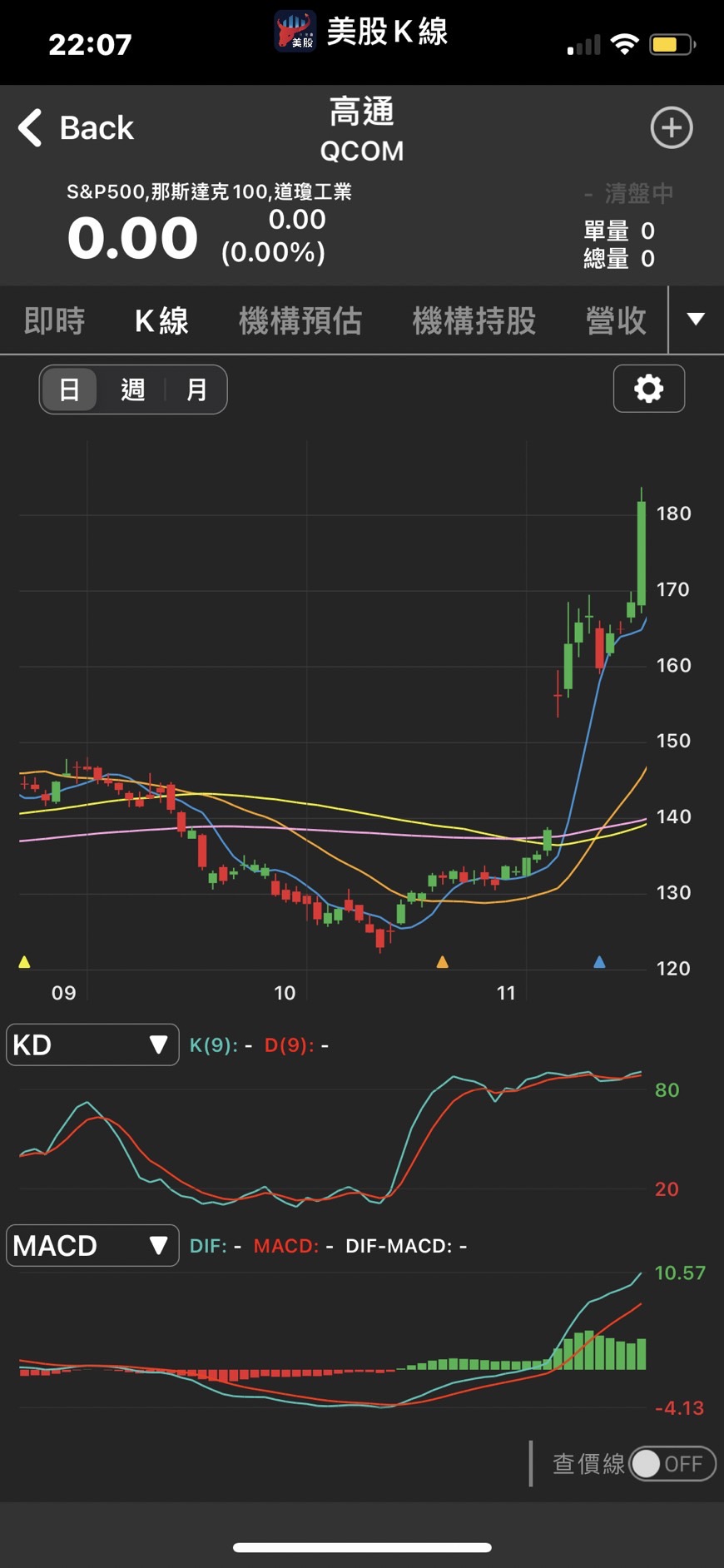Open the 機構持股 tab

click(x=474, y=320)
